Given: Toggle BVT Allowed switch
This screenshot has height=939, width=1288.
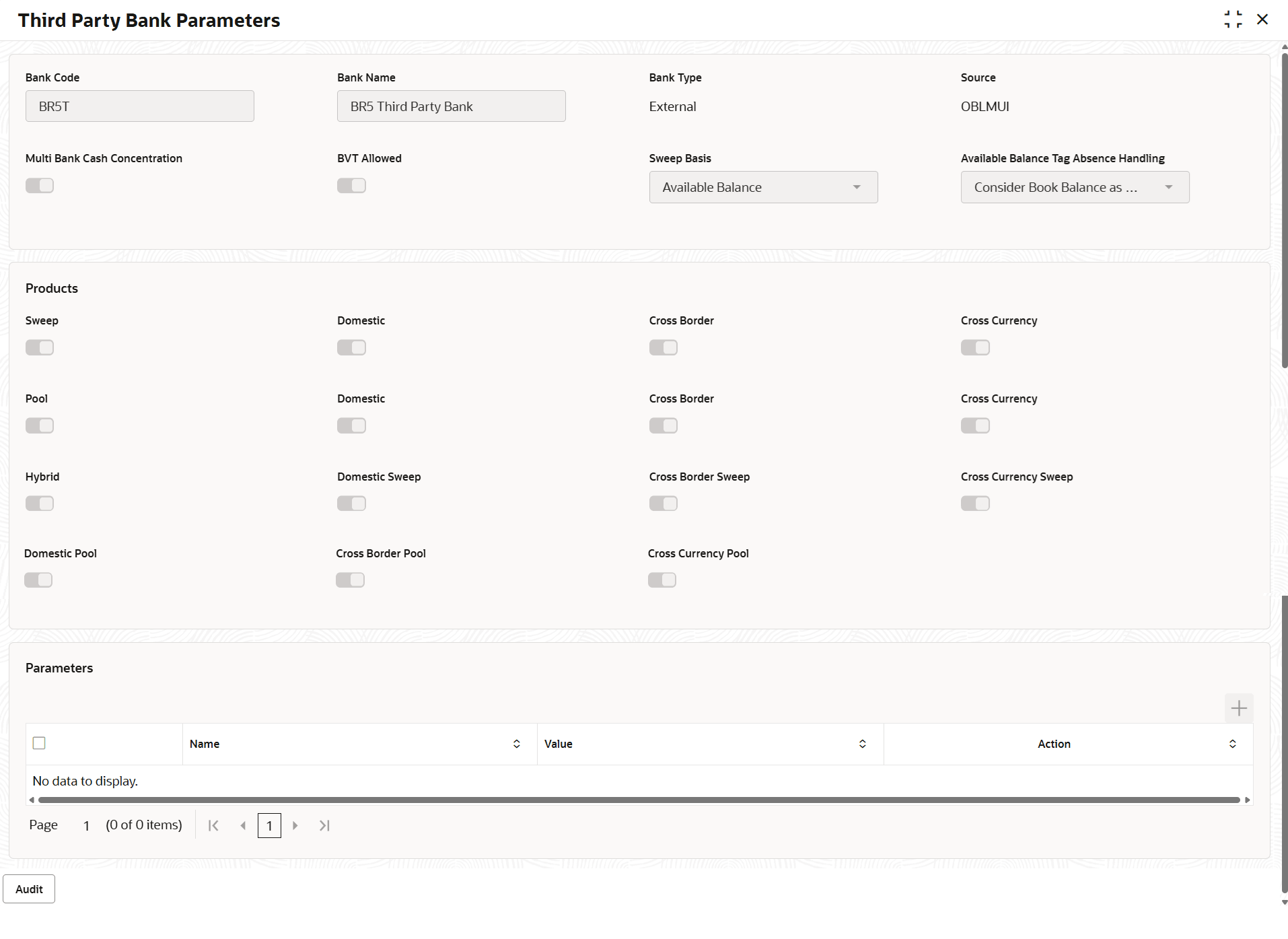Looking at the screenshot, I should tap(351, 186).
